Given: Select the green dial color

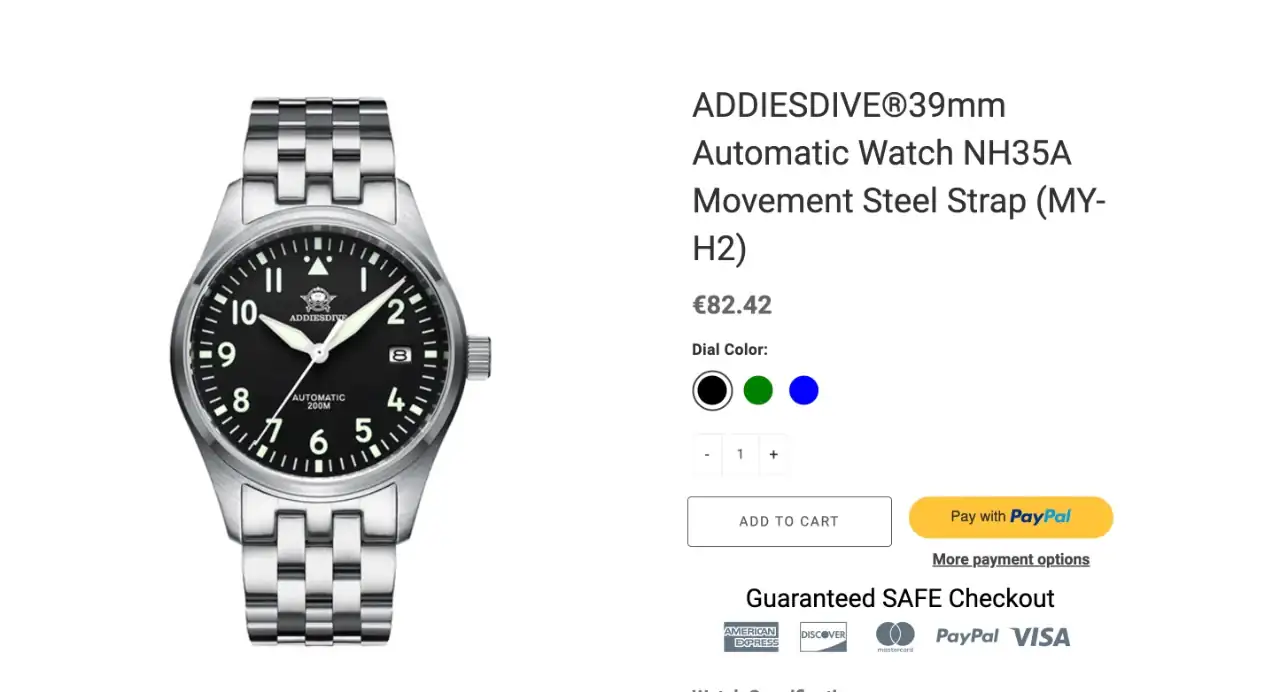Looking at the screenshot, I should click(x=758, y=390).
